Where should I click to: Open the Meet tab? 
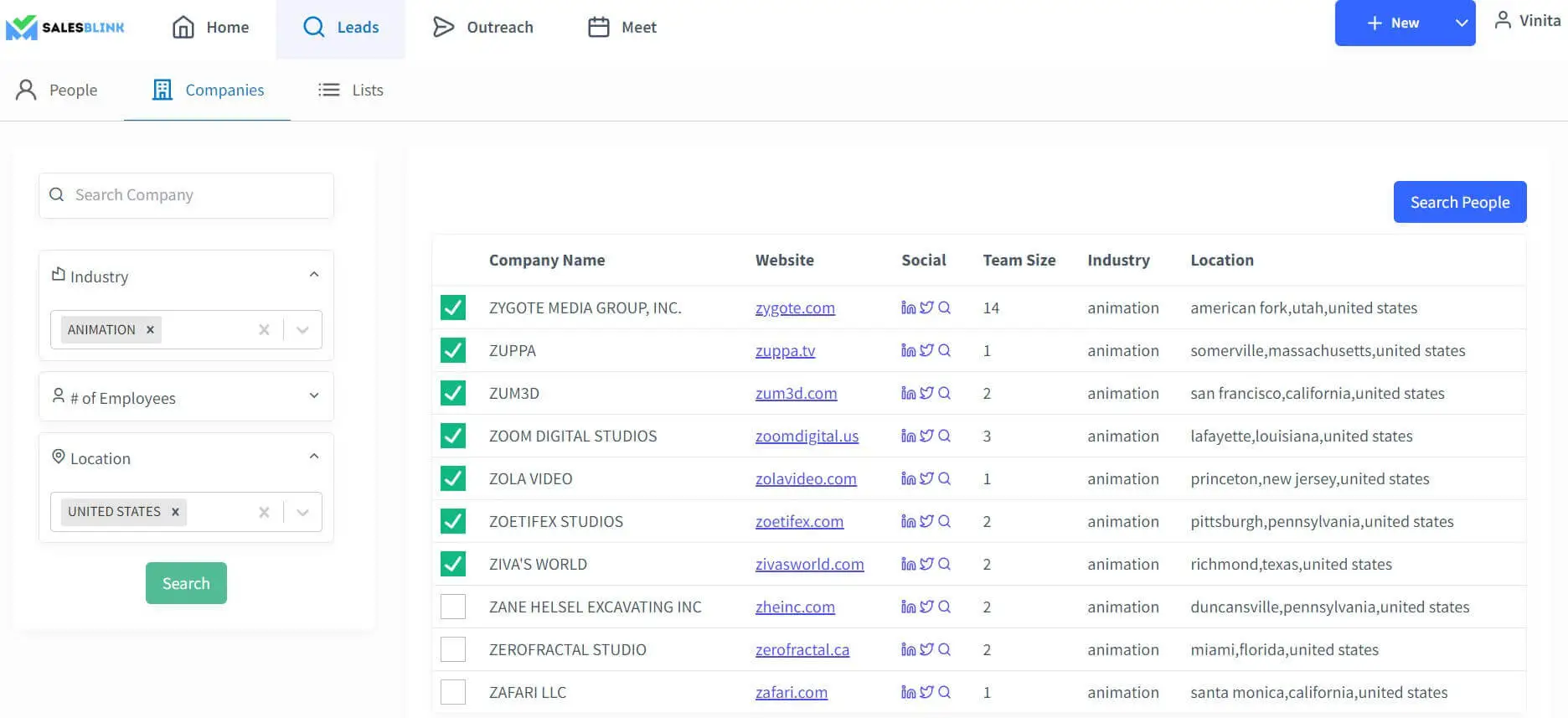pyautogui.click(x=622, y=28)
